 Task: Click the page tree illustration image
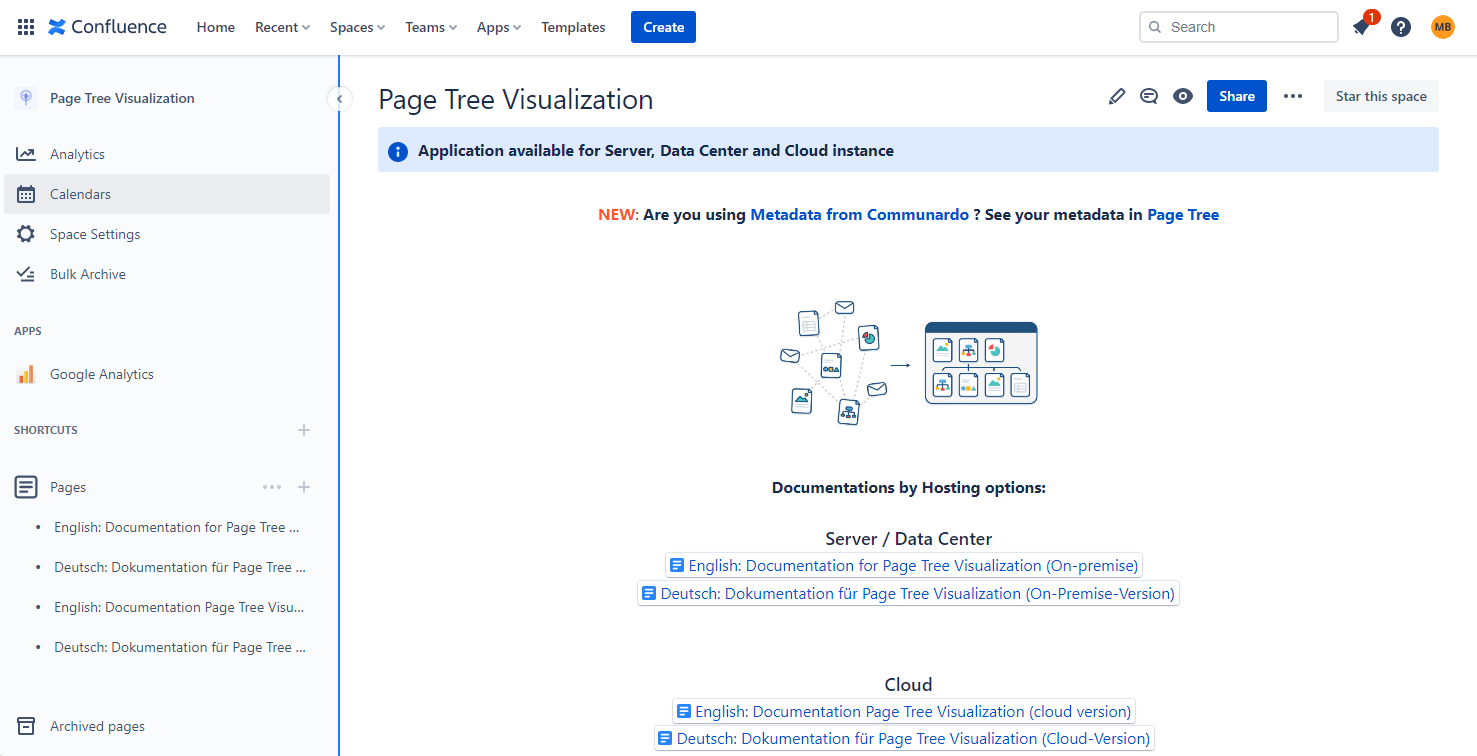click(x=908, y=362)
